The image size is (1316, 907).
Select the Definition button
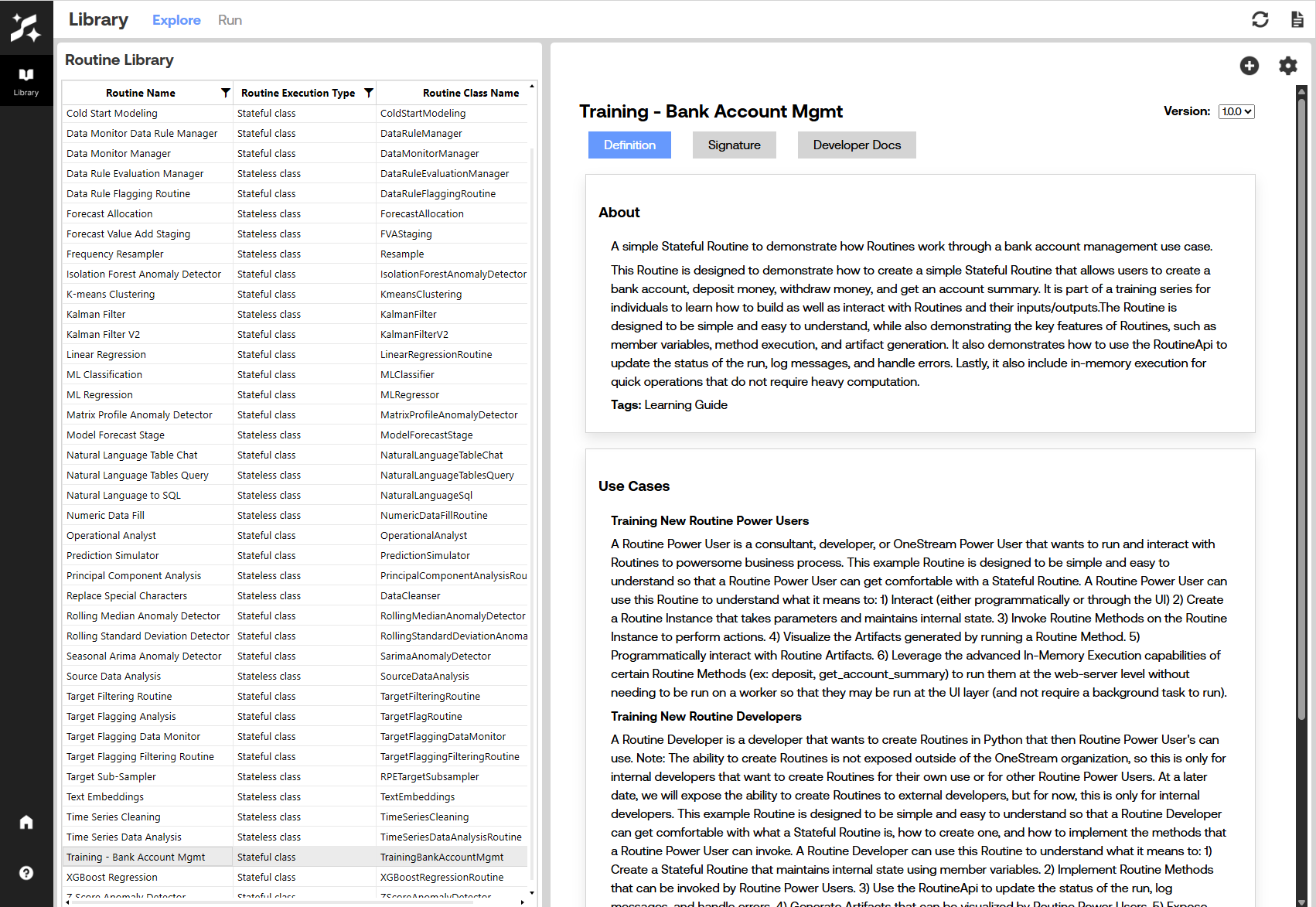(x=629, y=145)
